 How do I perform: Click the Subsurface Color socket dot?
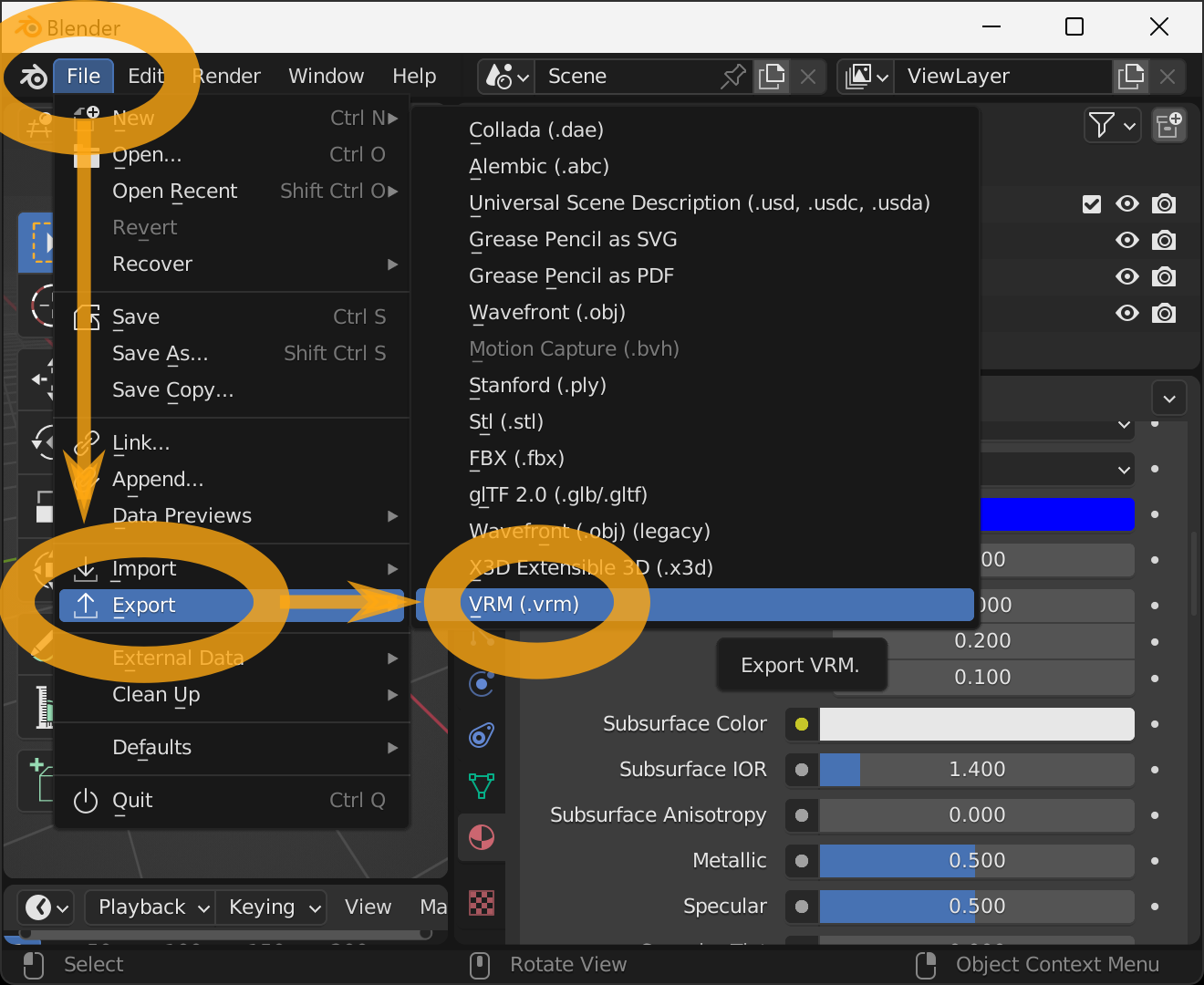(x=802, y=724)
